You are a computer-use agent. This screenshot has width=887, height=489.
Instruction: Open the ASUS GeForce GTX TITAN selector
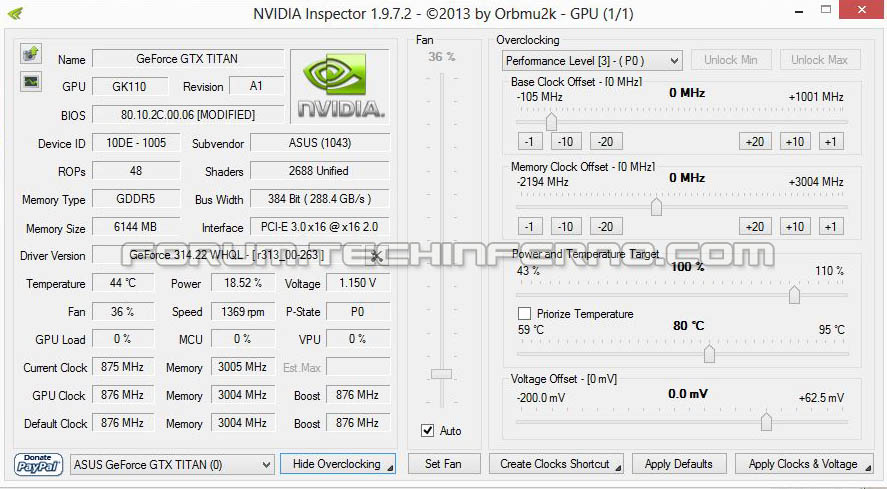click(173, 465)
